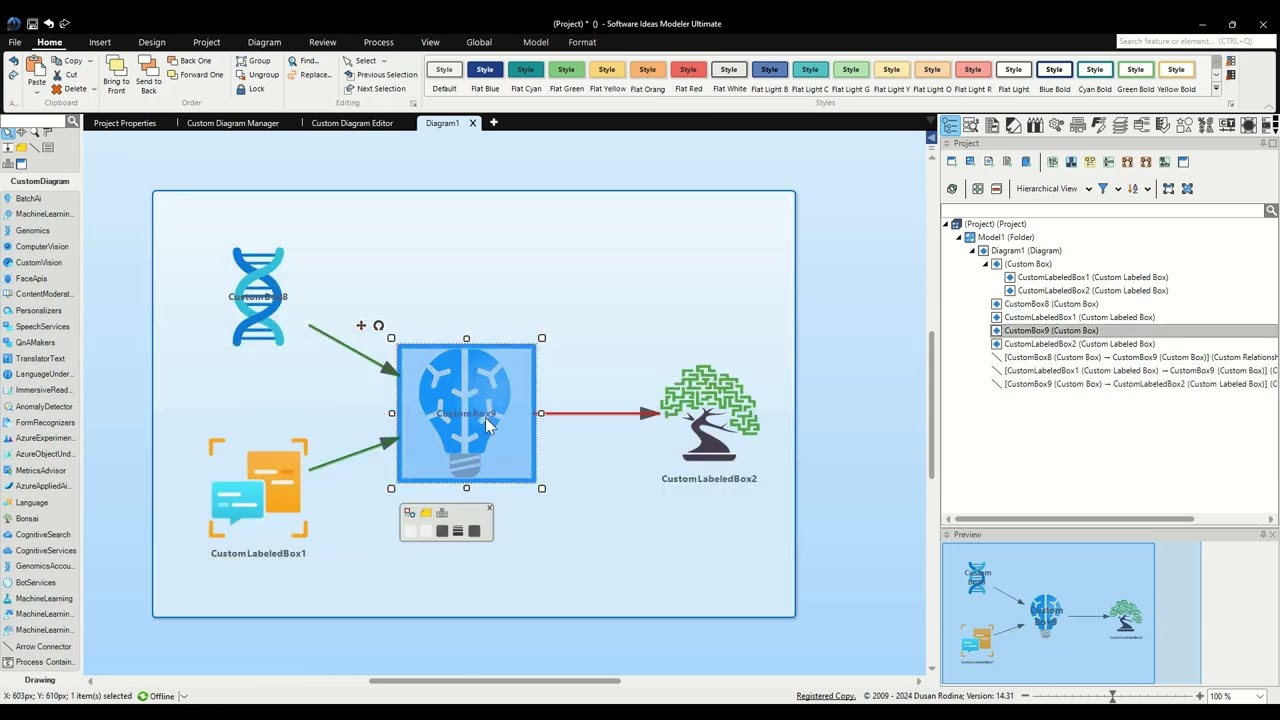Open the Find dialog
This screenshot has height=720, width=1280.
pos(303,61)
